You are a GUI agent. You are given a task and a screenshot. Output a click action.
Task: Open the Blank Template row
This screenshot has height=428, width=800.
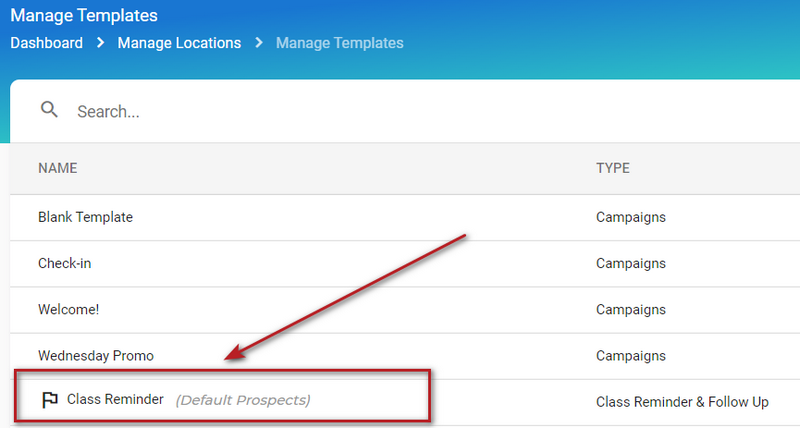(x=405, y=217)
